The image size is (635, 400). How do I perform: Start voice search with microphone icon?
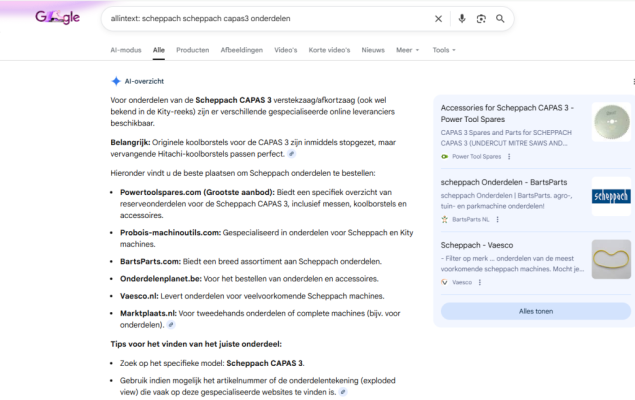462,19
